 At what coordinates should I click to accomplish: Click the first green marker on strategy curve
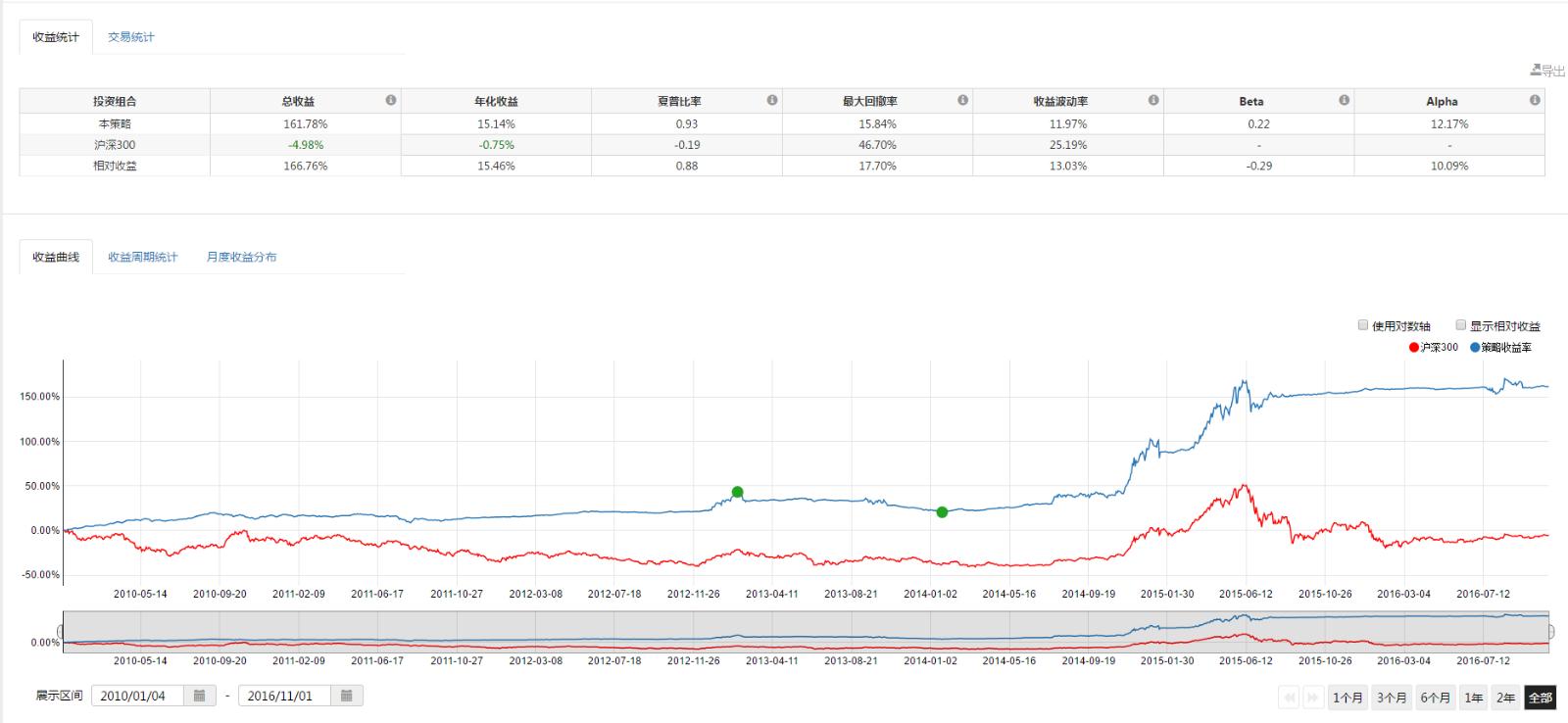[x=737, y=492]
